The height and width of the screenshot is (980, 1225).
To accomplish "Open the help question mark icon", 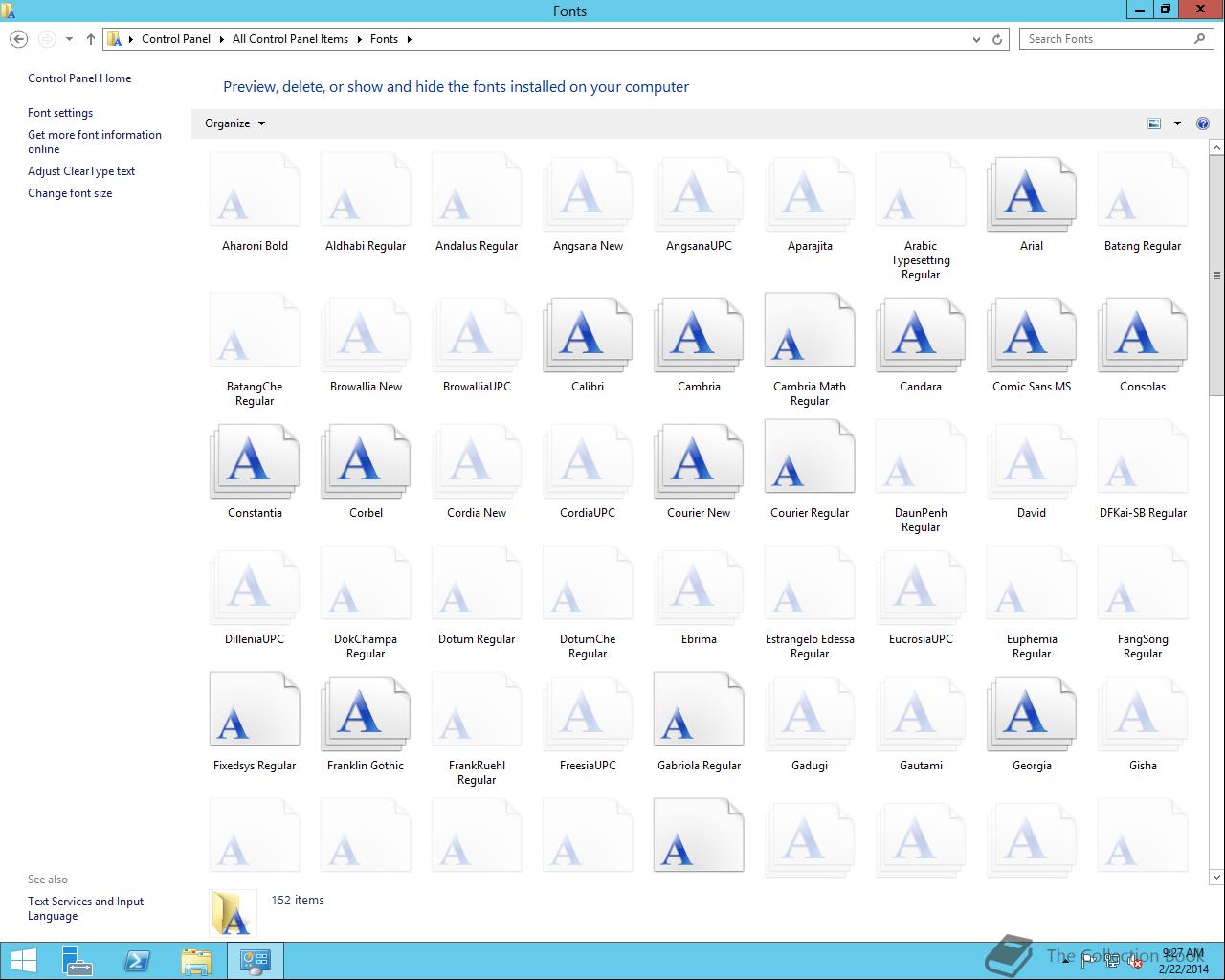I will 1203,123.
